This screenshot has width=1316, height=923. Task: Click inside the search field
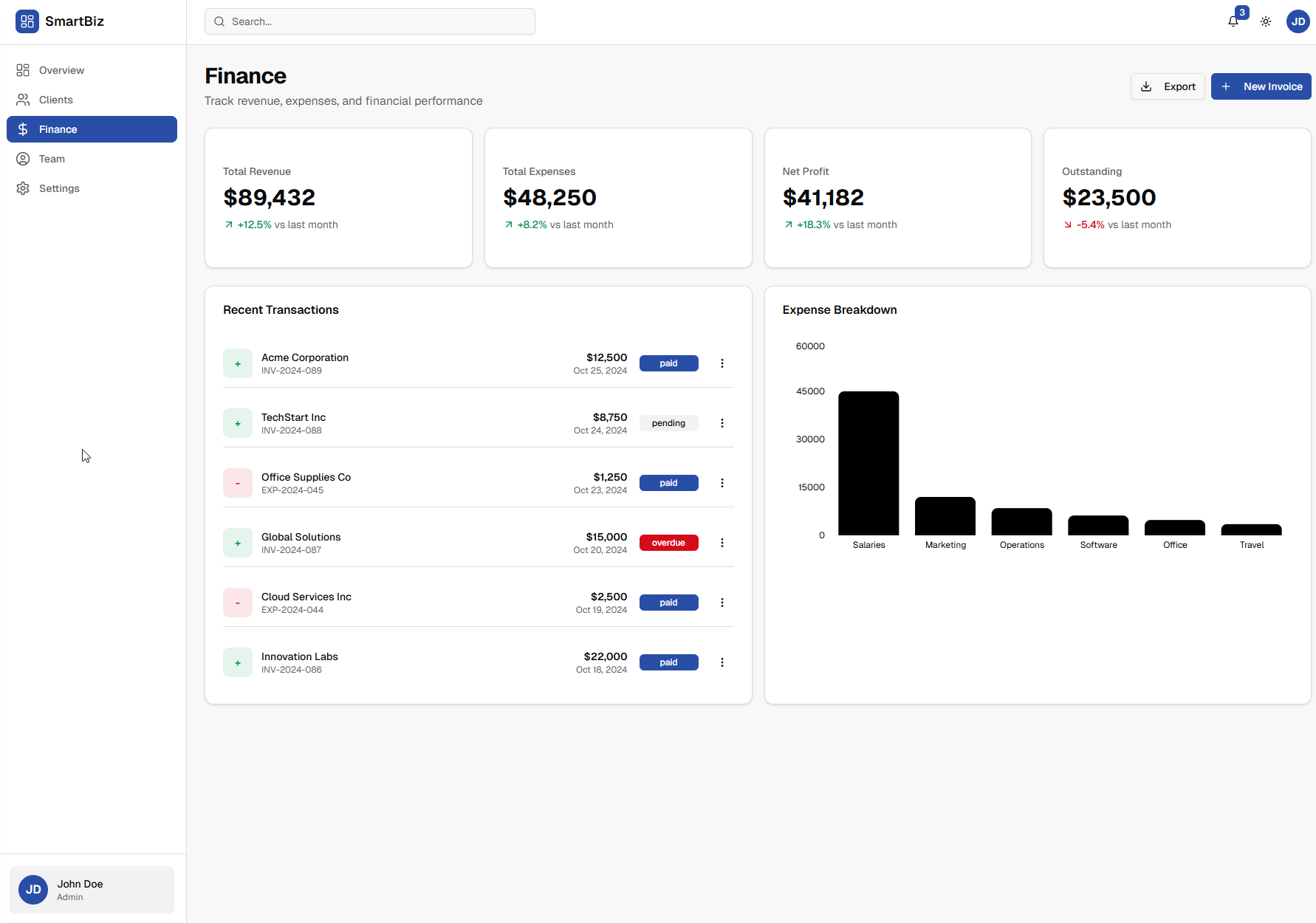369,21
